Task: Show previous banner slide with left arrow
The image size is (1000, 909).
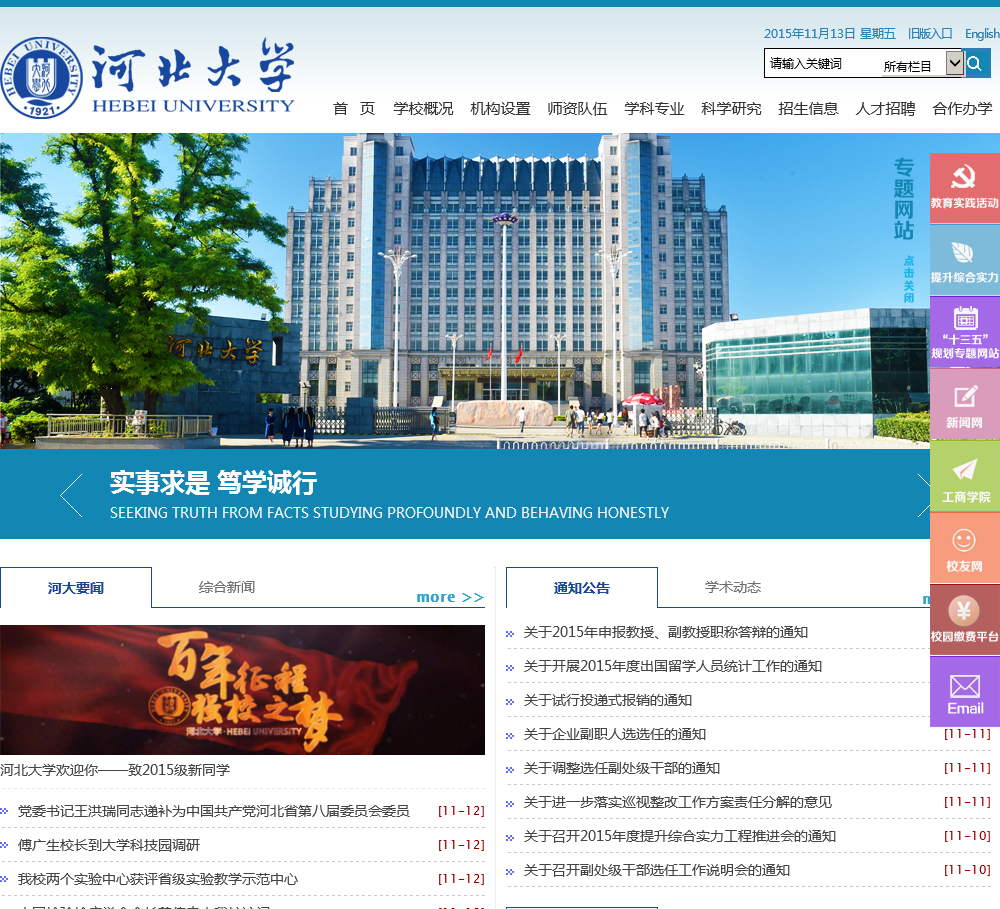Action: pyautogui.click(x=71, y=496)
